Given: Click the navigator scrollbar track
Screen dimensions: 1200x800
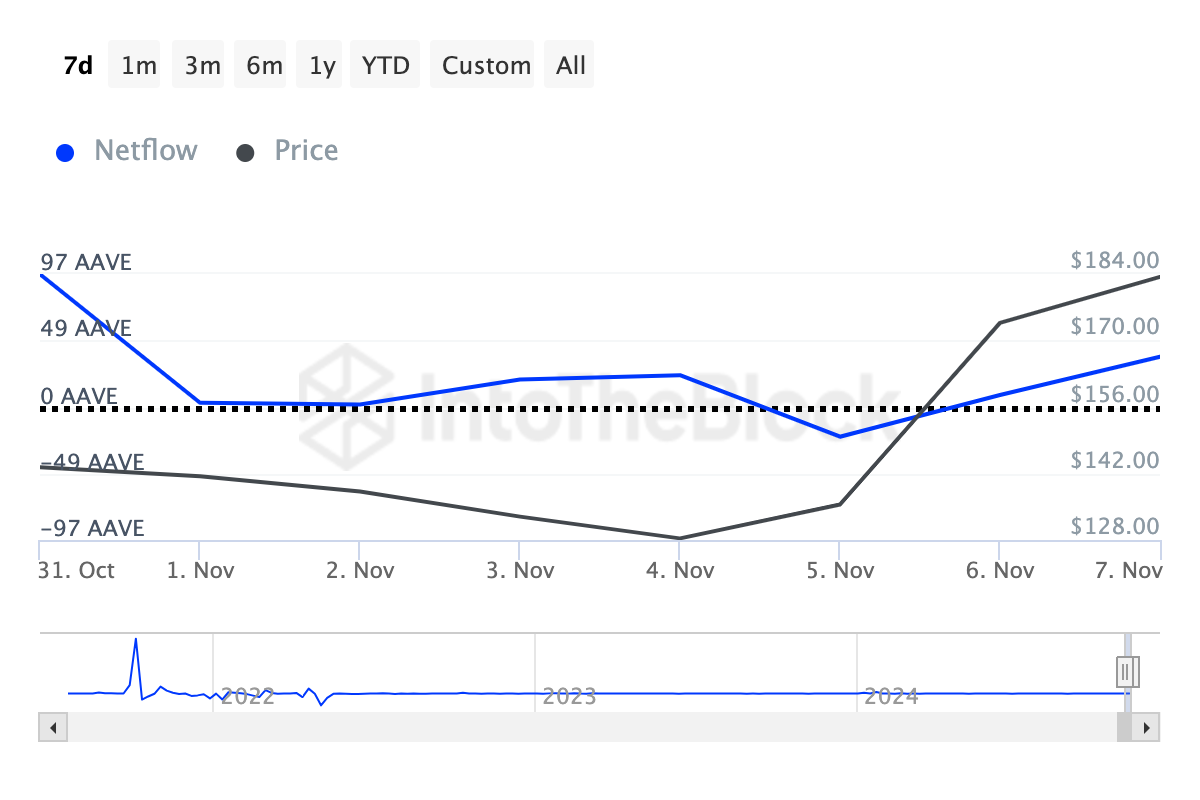Looking at the screenshot, I should [x=600, y=728].
